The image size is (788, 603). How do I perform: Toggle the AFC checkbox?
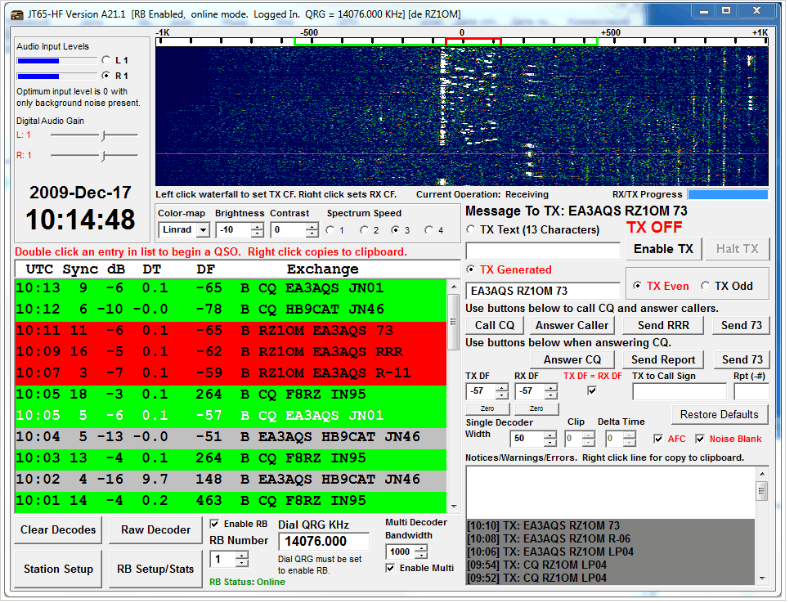click(x=658, y=439)
